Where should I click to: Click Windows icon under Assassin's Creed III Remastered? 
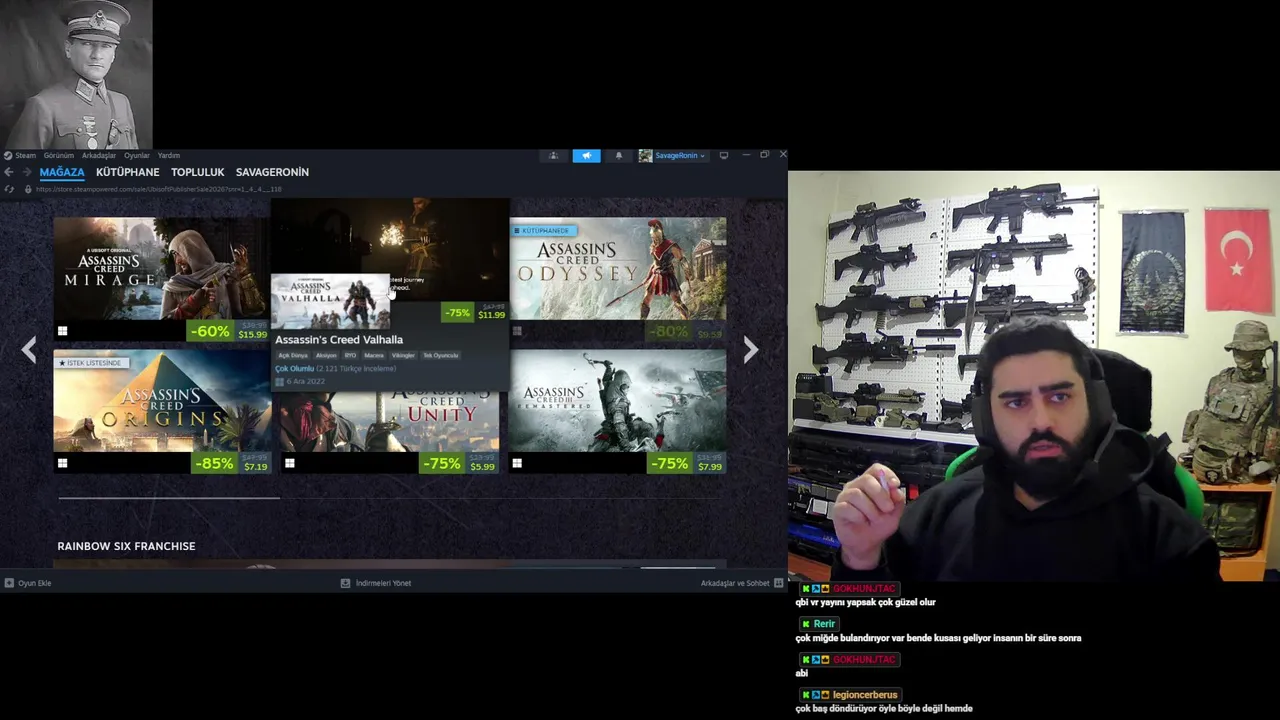click(x=516, y=463)
